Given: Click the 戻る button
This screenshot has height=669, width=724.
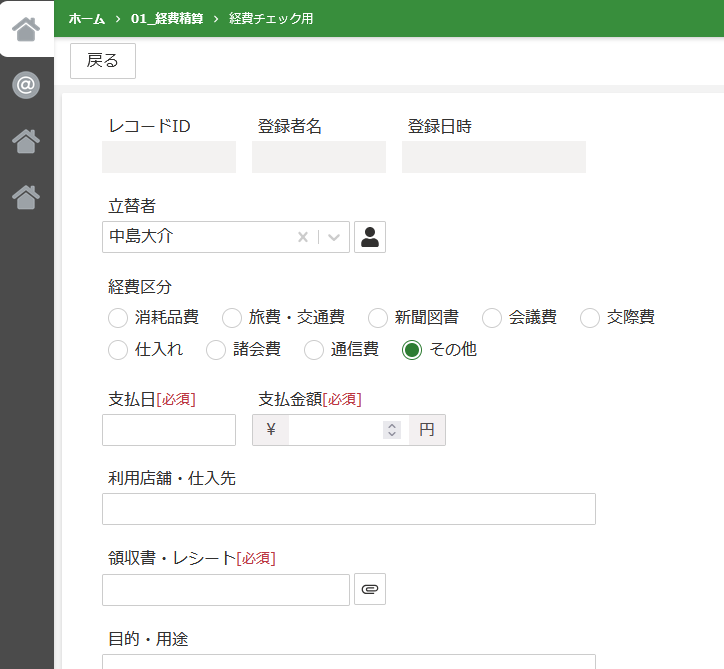Looking at the screenshot, I should tap(103, 61).
